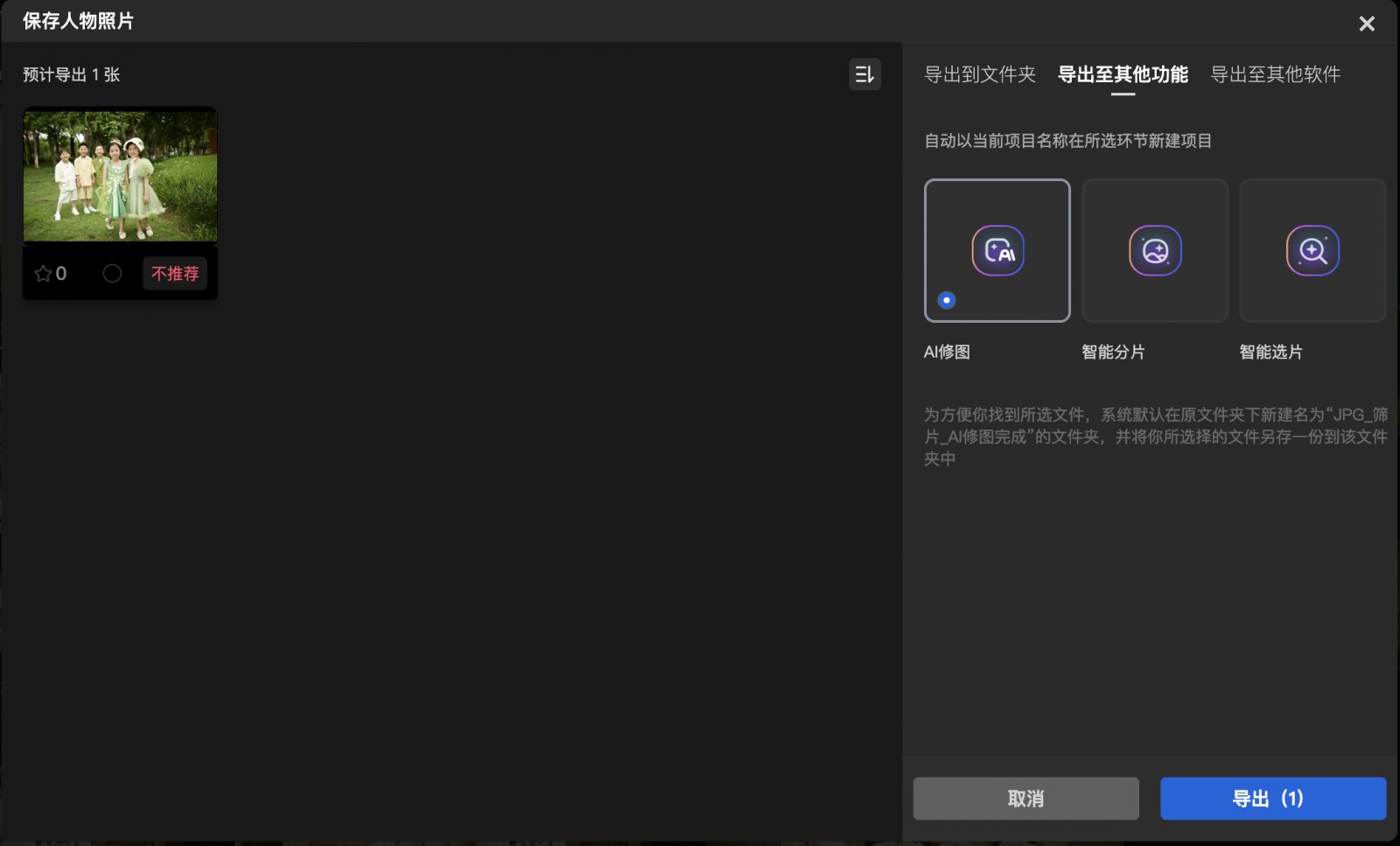This screenshot has width=1400, height=846.
Task: Click the 智能分片 label text
Action: 1113,352
